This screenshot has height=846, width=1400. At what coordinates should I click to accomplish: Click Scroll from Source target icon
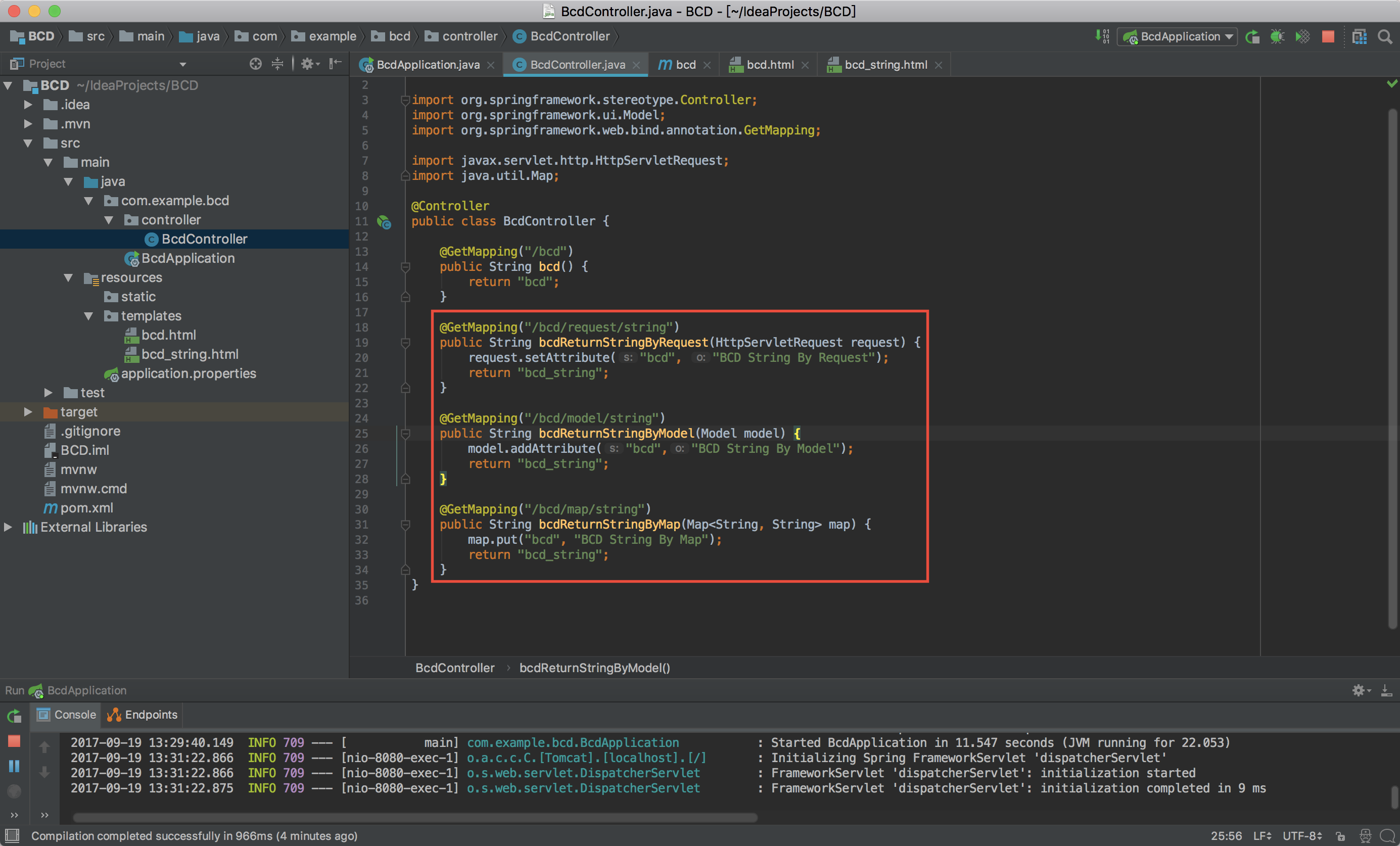pos(256,64)
